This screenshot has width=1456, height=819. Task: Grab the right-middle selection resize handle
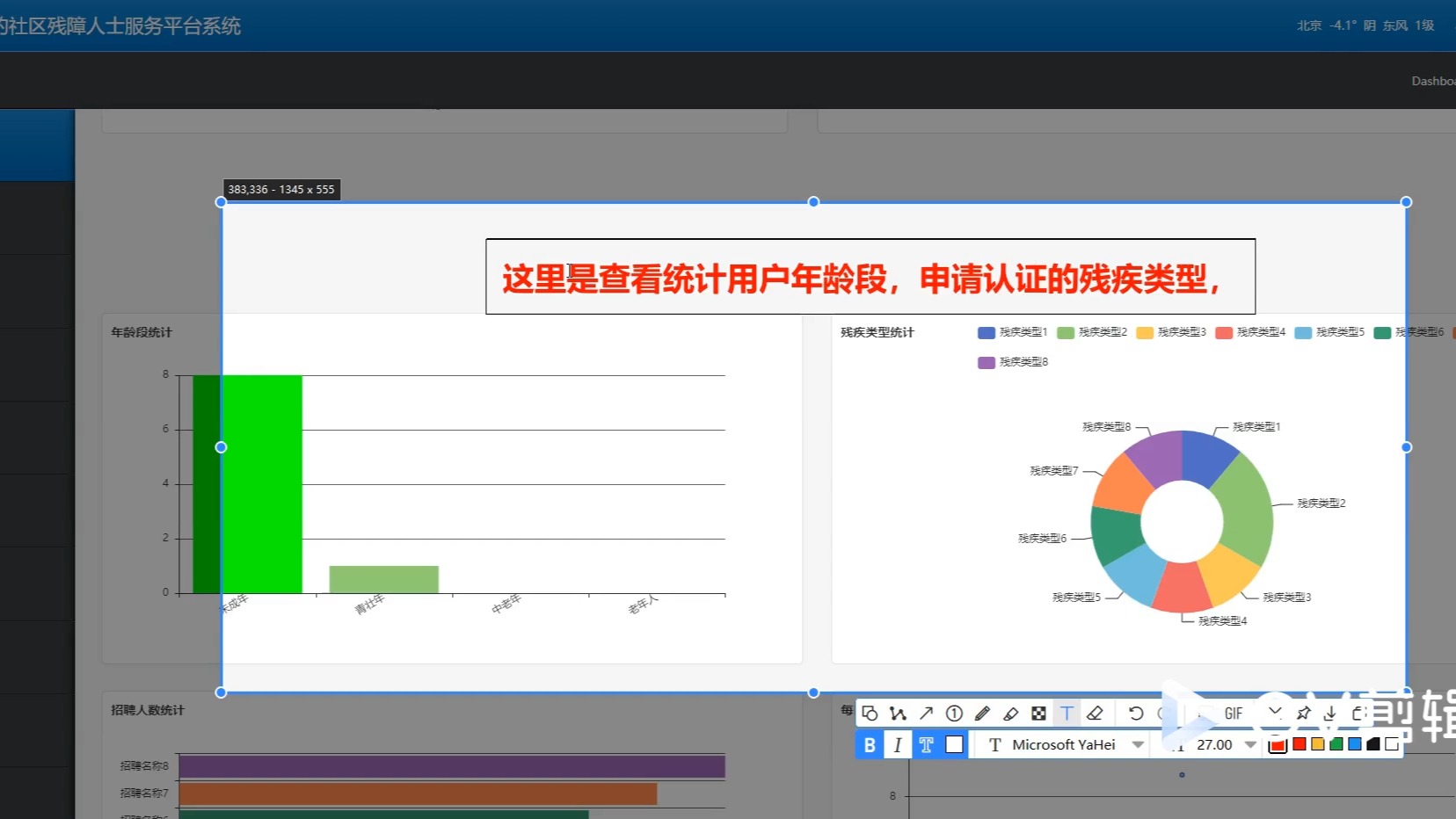pyautogui.click(x=1406, y=447)
